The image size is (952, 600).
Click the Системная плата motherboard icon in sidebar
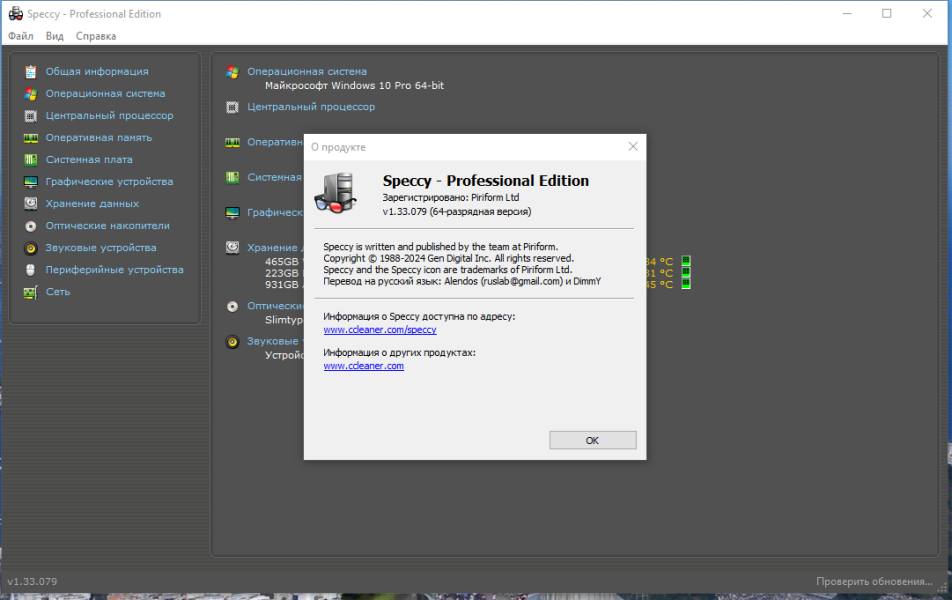click(x=30, y=160)
